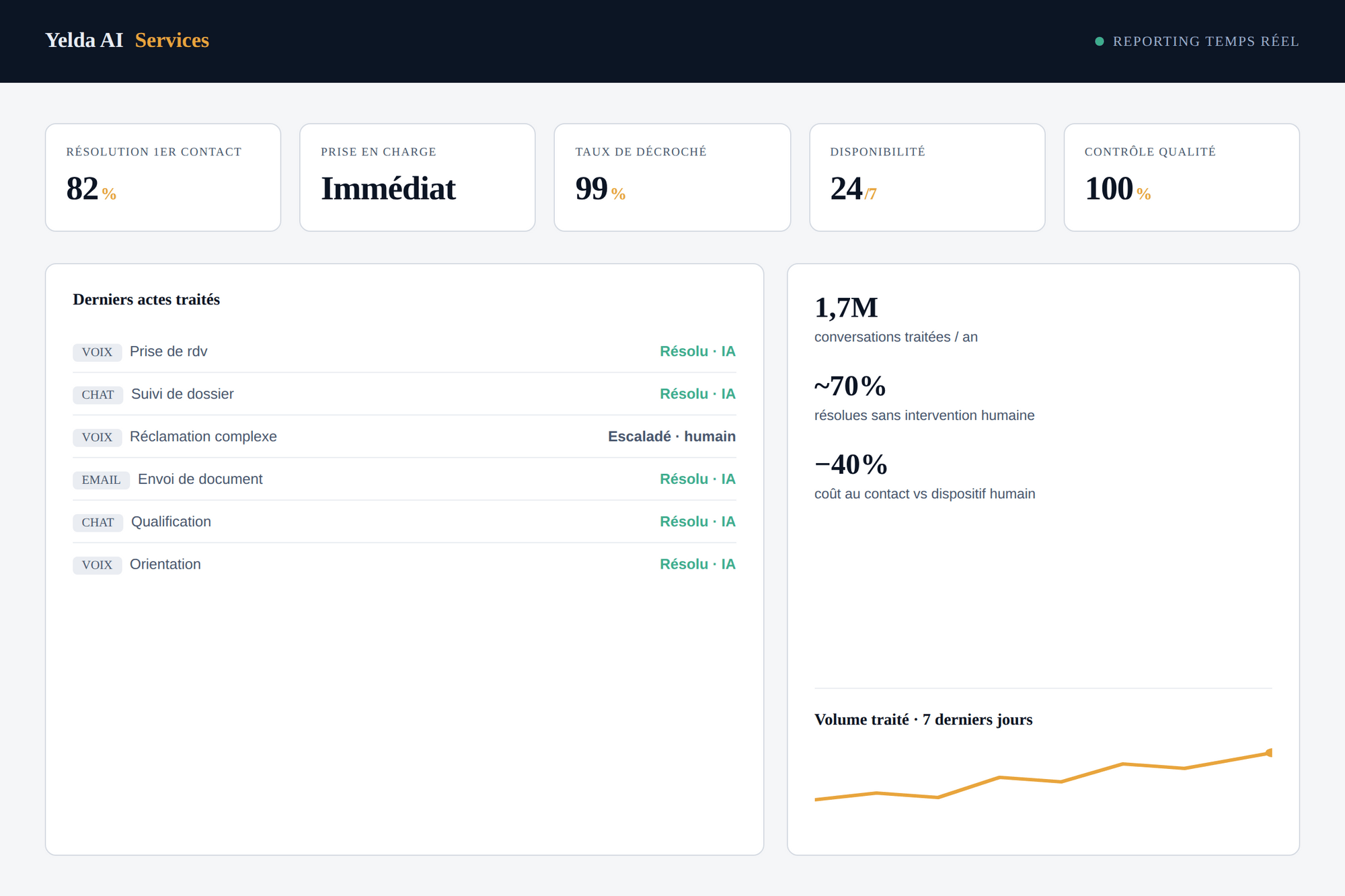Click the VOIX tag beside Prise de rdv
Viewport: 1345px width, 896px height.
pyautogui.click(x=97, y=352)
